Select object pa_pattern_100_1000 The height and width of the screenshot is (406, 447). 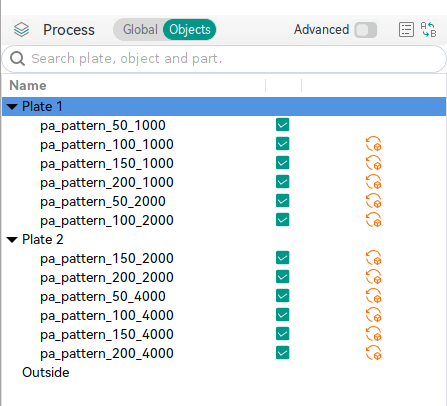pyautogui.click(x=107, y=145)
